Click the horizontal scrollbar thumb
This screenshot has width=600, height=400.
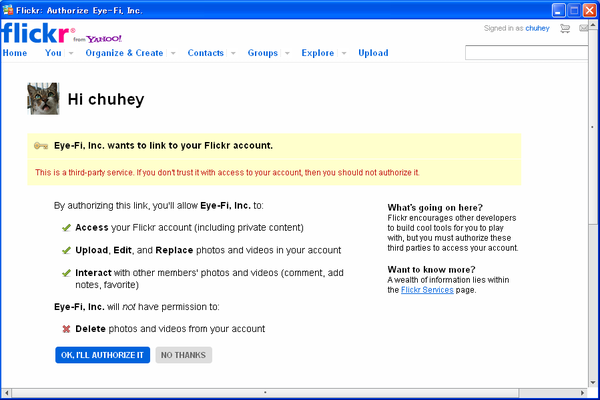click(x=265, y=393)
